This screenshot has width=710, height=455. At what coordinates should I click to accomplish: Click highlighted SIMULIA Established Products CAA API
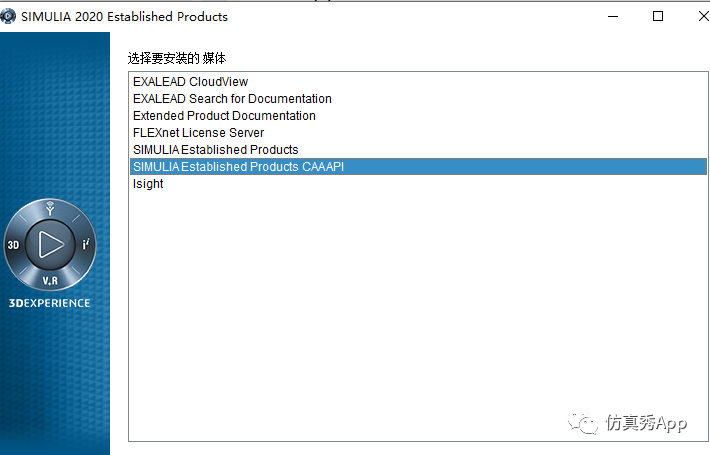click(418, 167)
